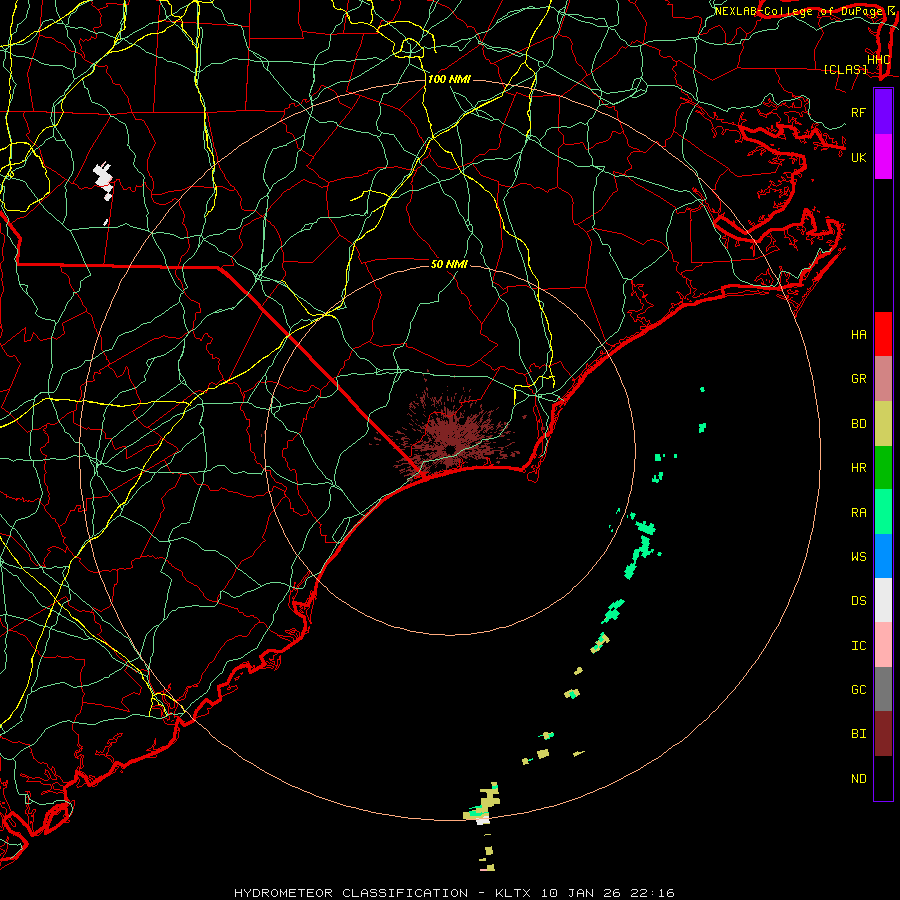Click the 'DS' legend label
The image size is (900, 900).
tap(858, 601)
